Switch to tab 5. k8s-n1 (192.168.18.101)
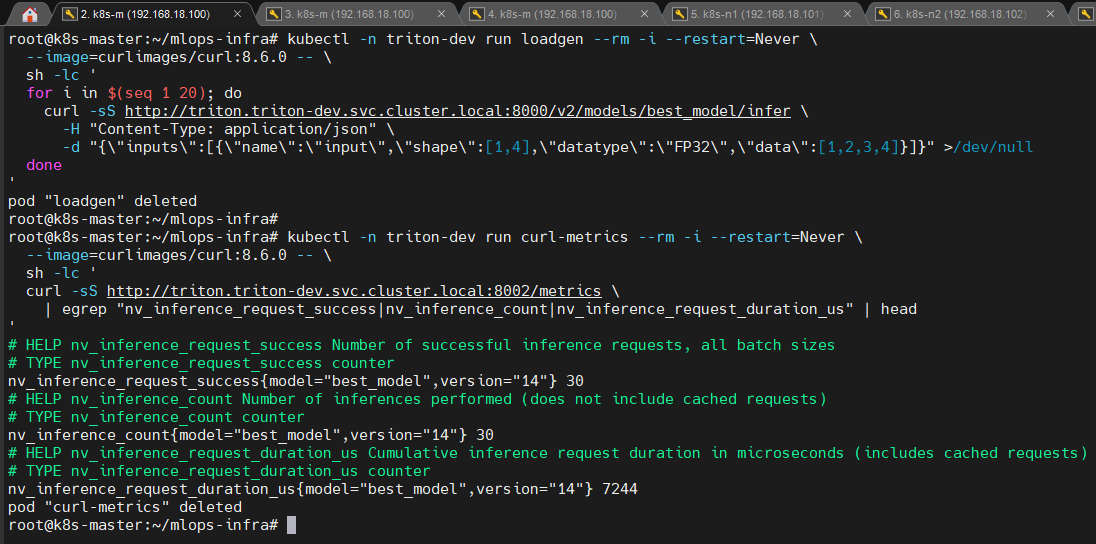 pyautogui.click(x=765, y=14)
